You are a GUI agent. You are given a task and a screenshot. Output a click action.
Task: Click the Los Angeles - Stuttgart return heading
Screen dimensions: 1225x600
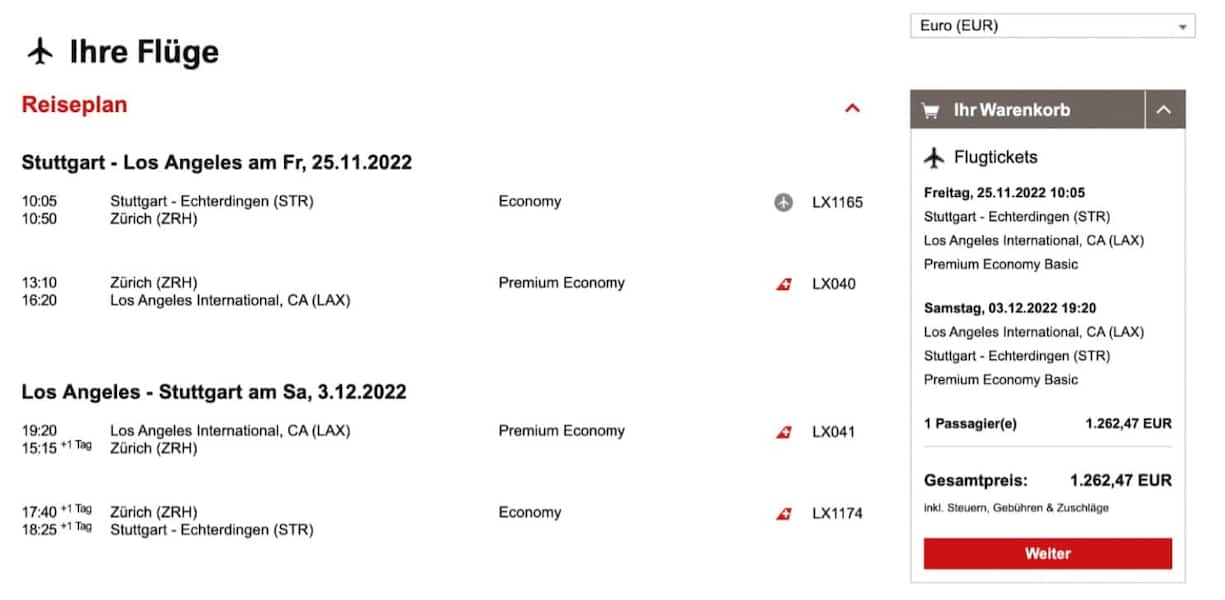click(214, 391)
